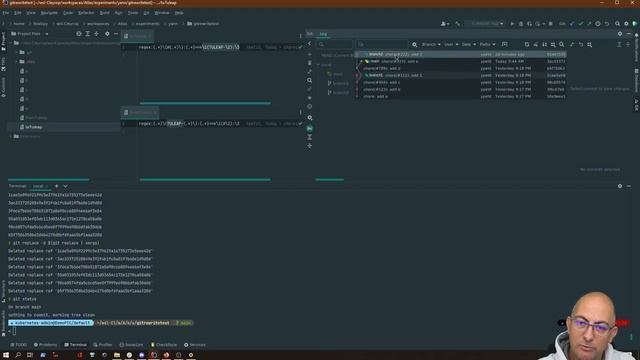This screenshot has width=640, height=360.
Task: Open the User filter dropdown
Action: click(x=451, y=44)
